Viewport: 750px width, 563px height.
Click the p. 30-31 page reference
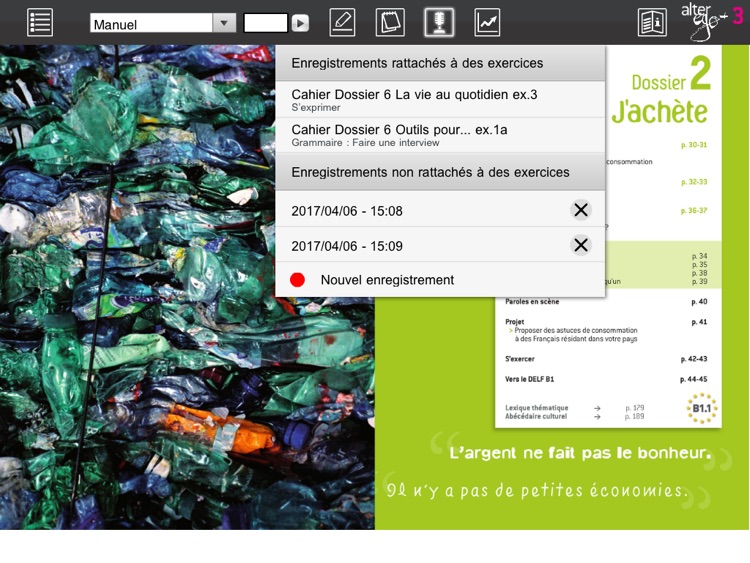pos(694,145)
